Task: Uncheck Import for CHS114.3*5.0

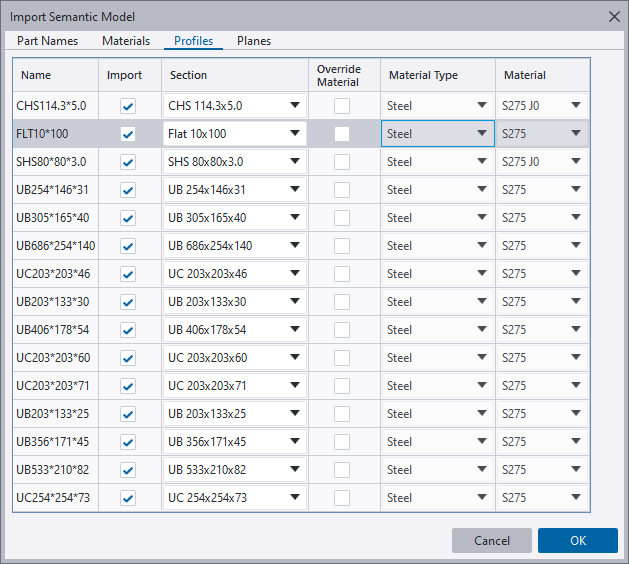Action: [127, 106]
